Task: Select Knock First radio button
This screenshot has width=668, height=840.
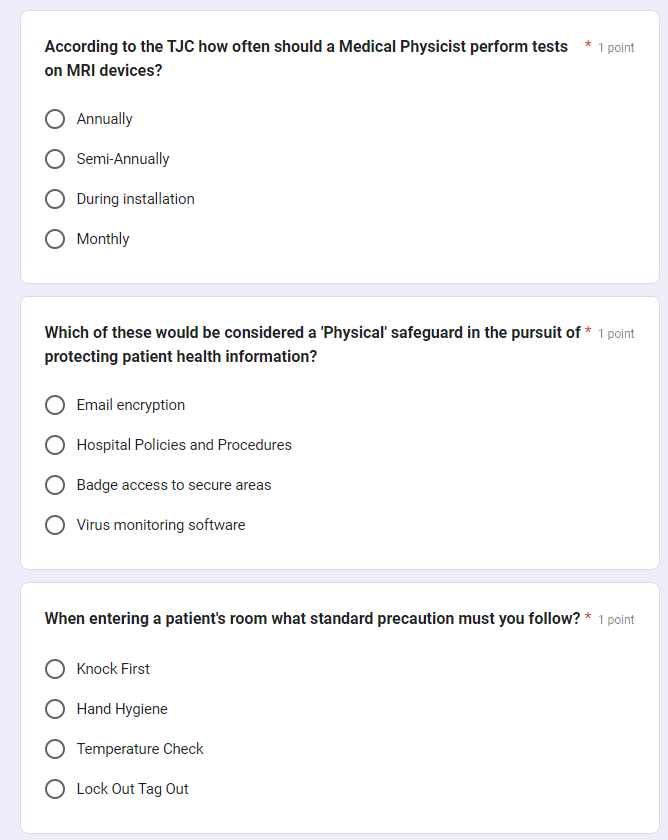Action: point(56,669)
